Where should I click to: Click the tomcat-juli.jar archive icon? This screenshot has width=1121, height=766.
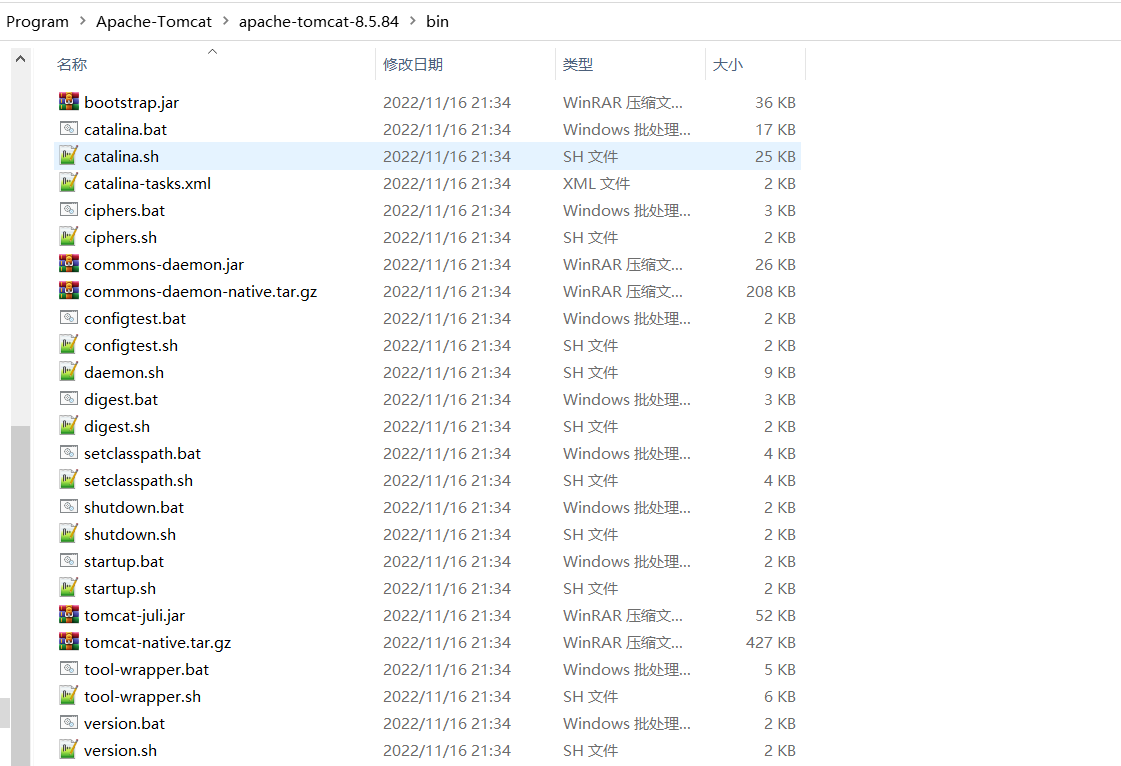(69, 615)
